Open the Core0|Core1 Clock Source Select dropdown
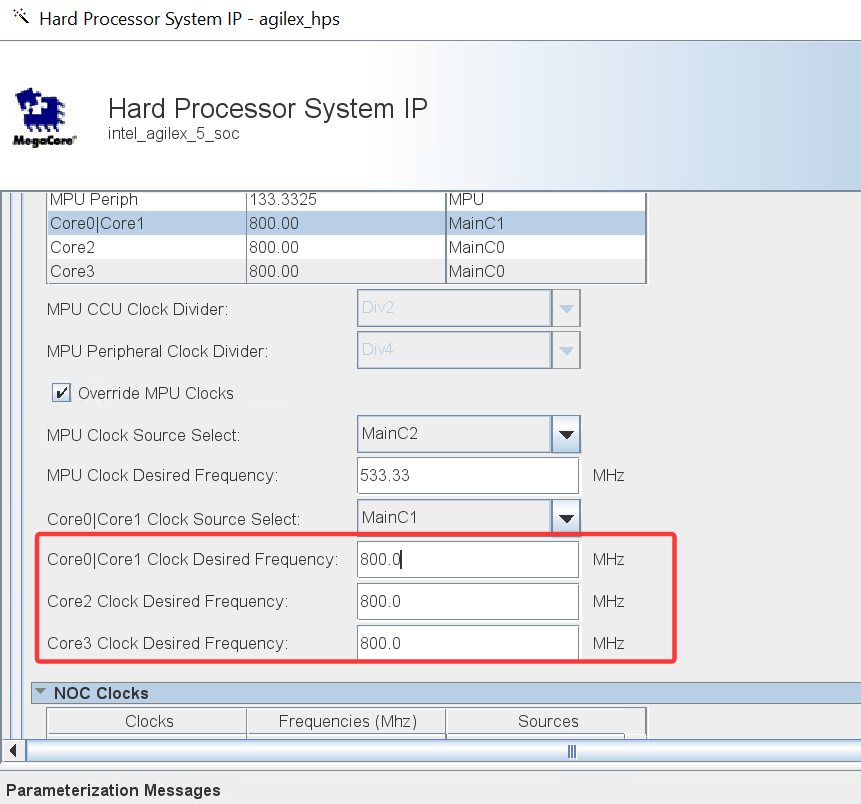The image size is (861, 804). coord(566,517)
